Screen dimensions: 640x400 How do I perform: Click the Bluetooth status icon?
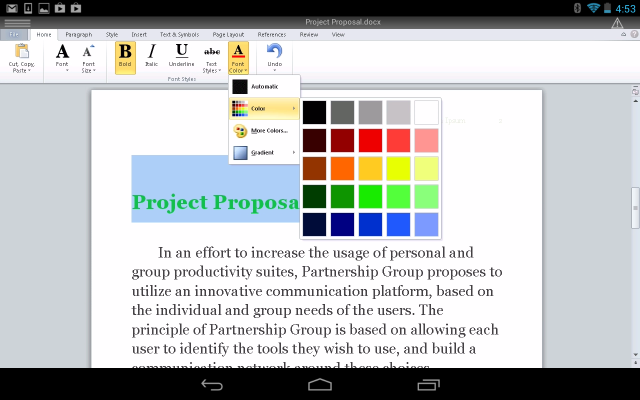[x=577, y=8]
